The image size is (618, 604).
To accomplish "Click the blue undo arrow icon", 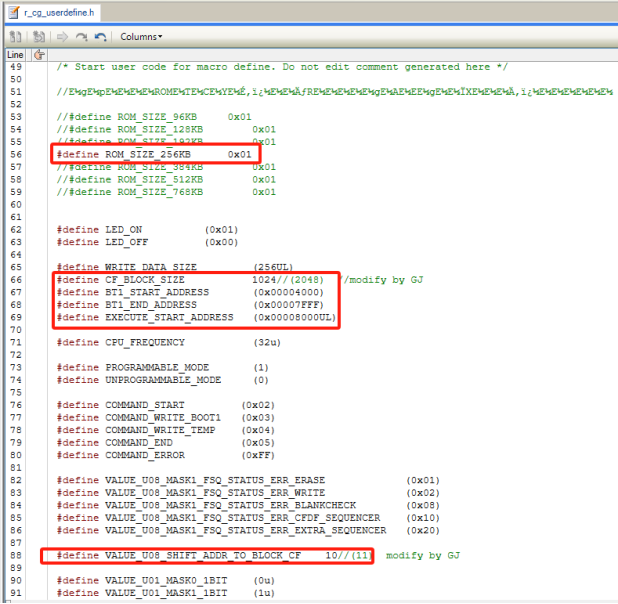I will click(101, 37).
